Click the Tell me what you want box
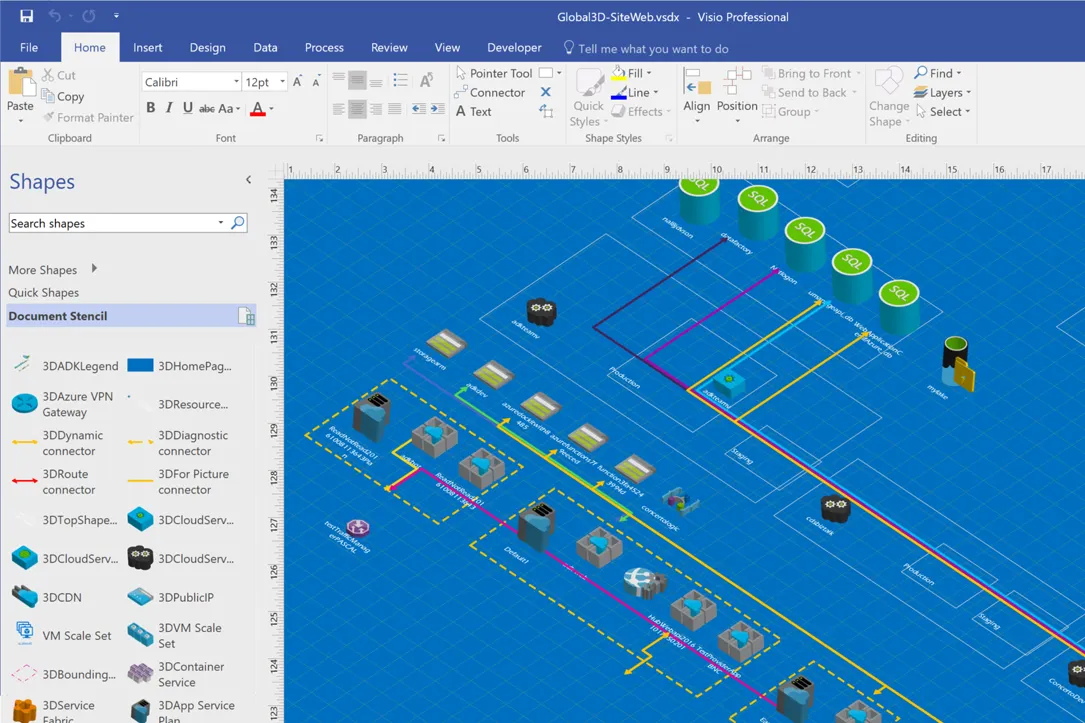The height and width of the screenshot is (723, 1085). pos(646,48)
